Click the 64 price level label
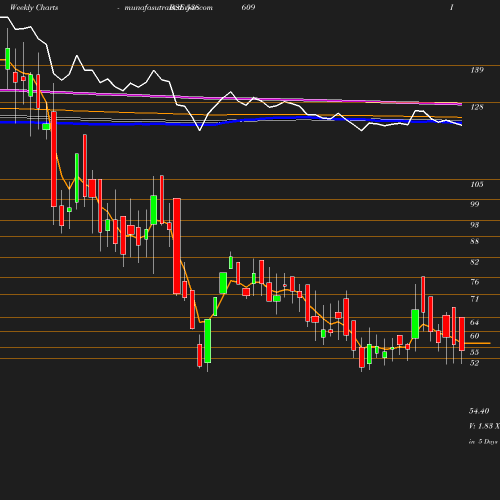 pos(475,322)
